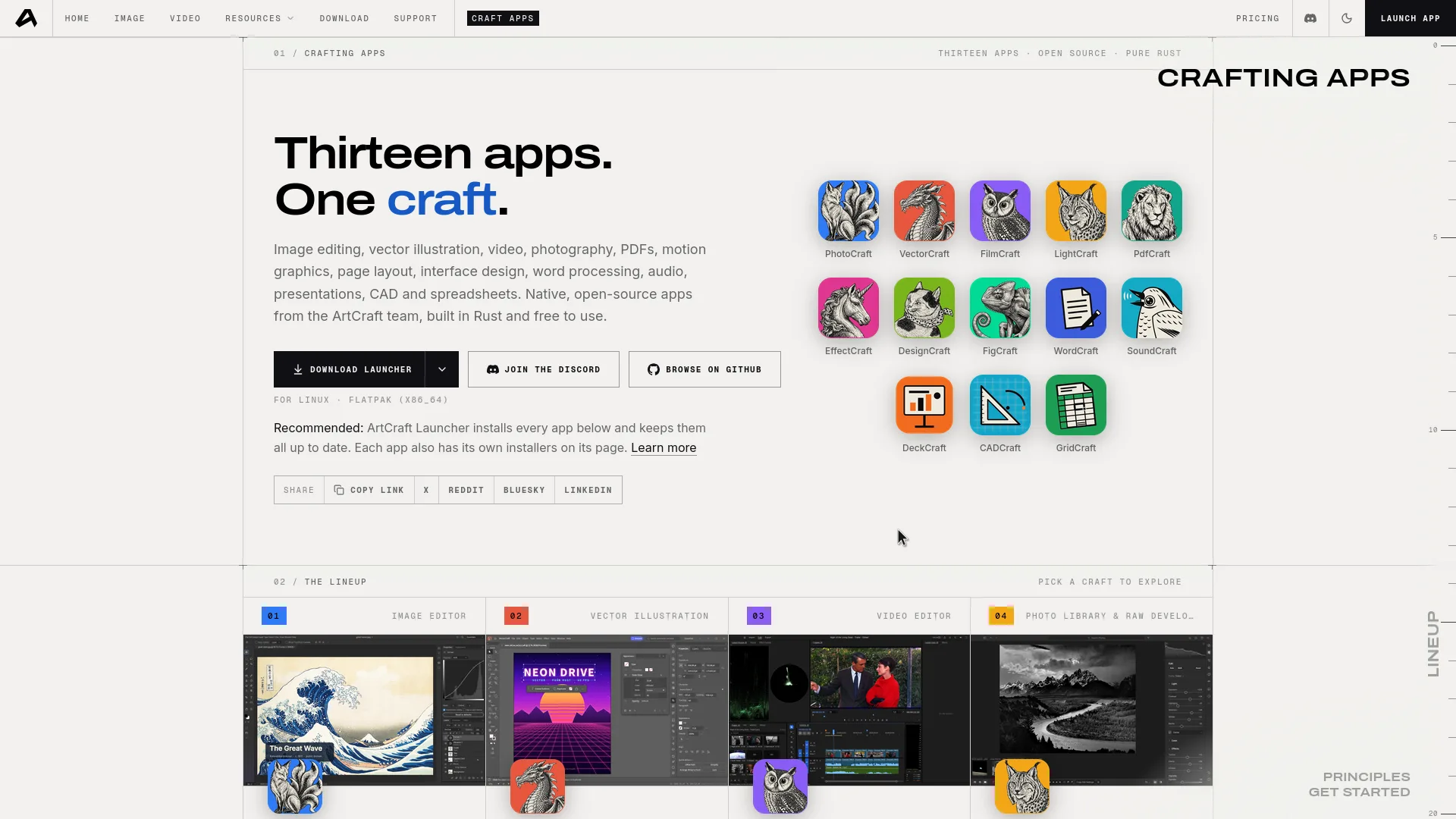Share the page on Reddit
1456x819 pixels.
[x=466, y=490]
